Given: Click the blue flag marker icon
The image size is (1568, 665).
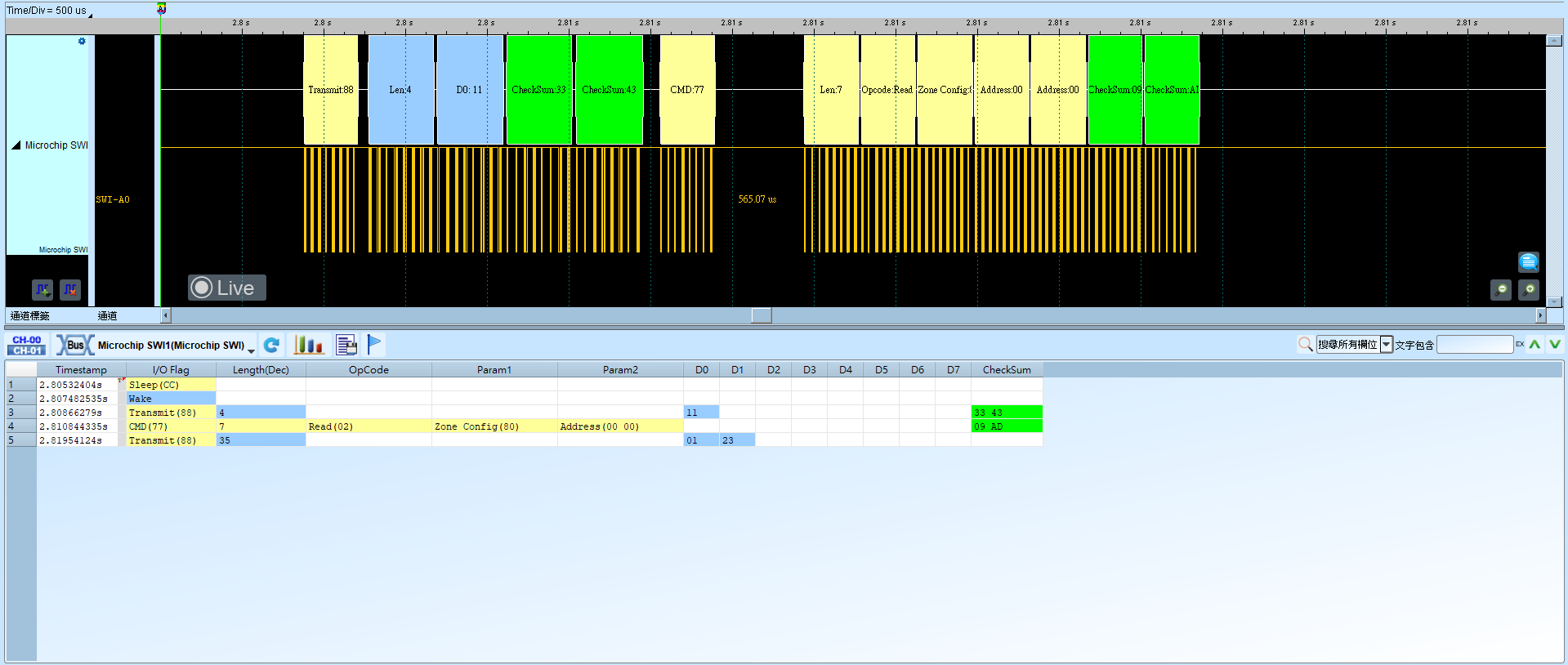Looking at the screenshot, I should point(374,345).
